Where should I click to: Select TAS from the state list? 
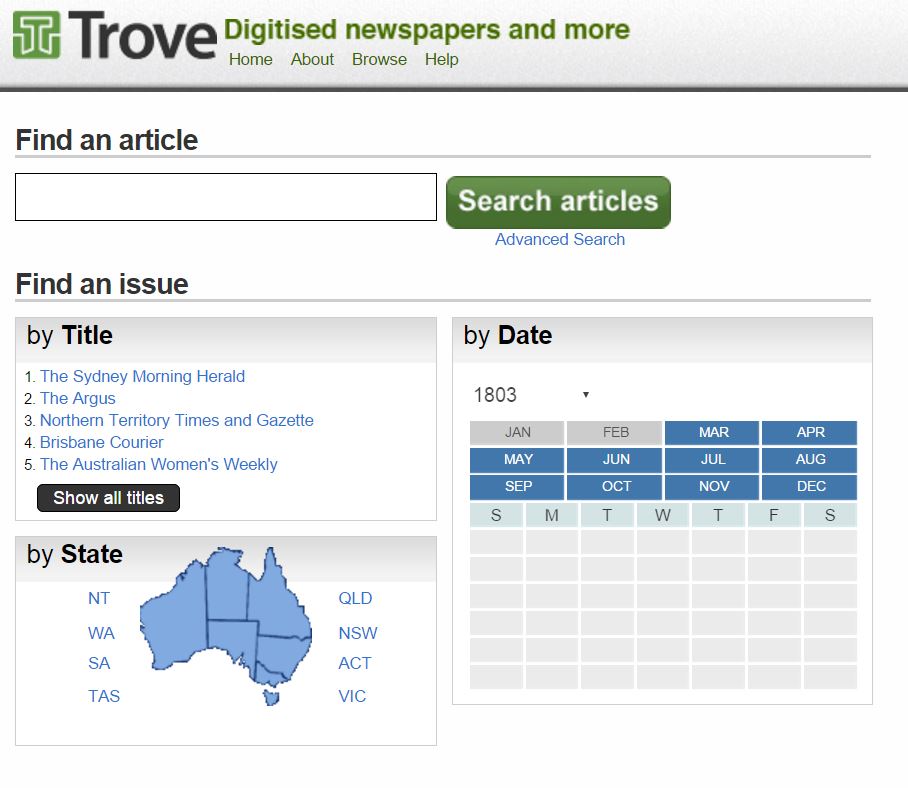103,696
